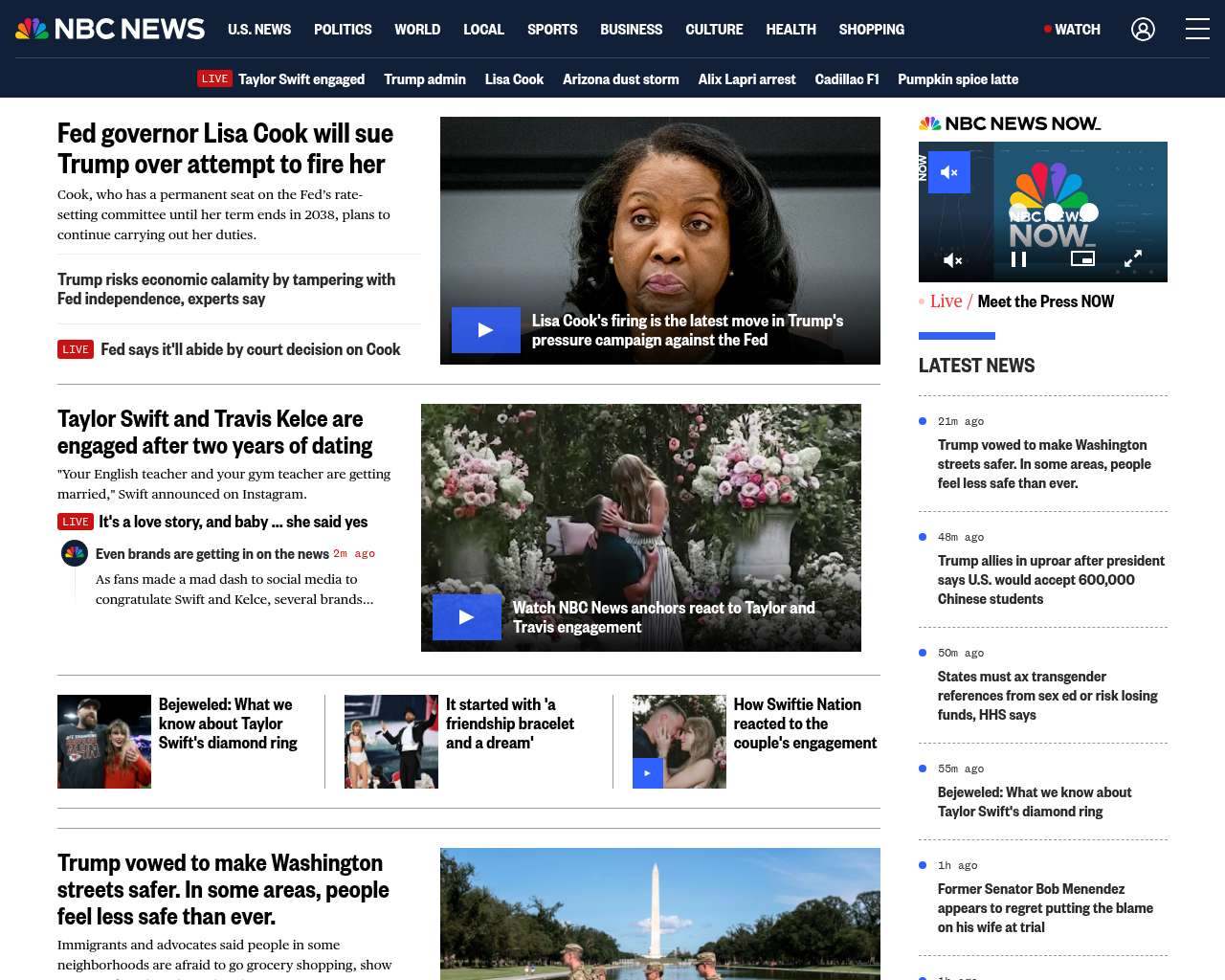
Task: Open the Trump admin trending topic
Action: (425, 79)
